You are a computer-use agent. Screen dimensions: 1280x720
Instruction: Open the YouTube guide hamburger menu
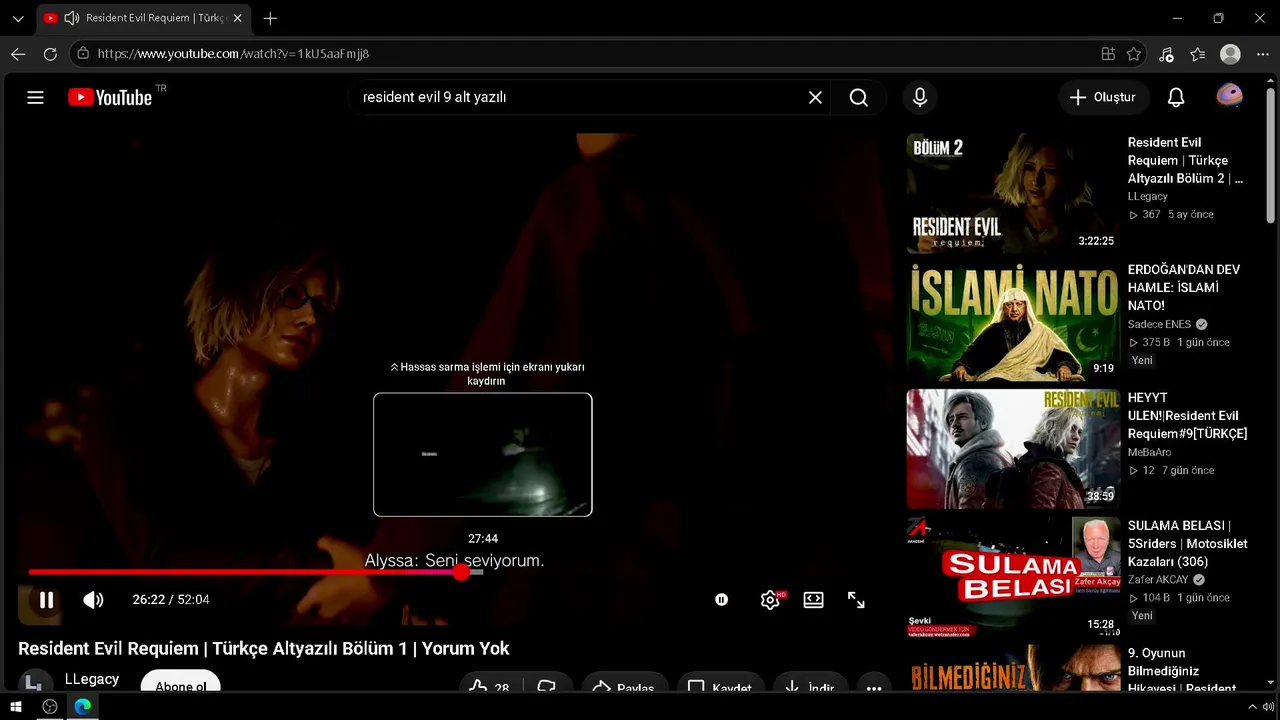pos(35,97)
